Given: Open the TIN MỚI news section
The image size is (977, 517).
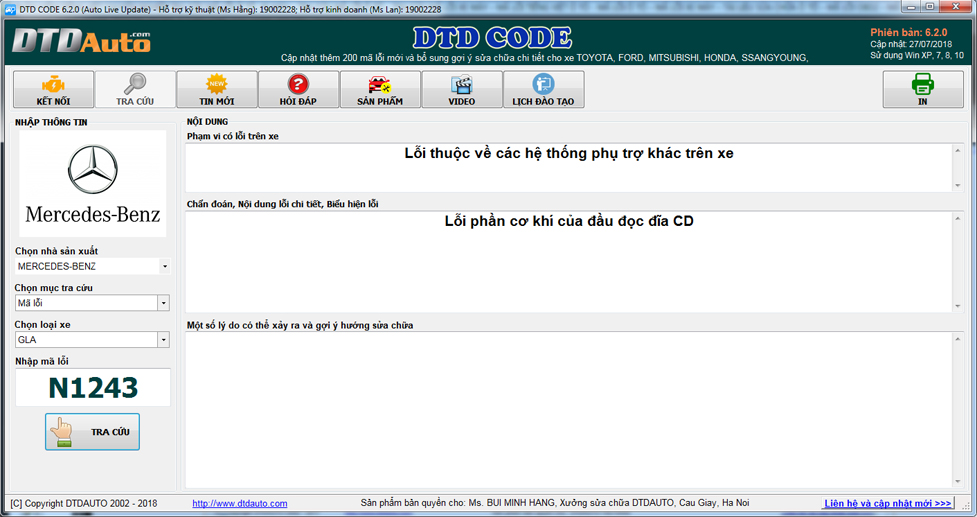Looking at the screenshot, I should 217,90.
